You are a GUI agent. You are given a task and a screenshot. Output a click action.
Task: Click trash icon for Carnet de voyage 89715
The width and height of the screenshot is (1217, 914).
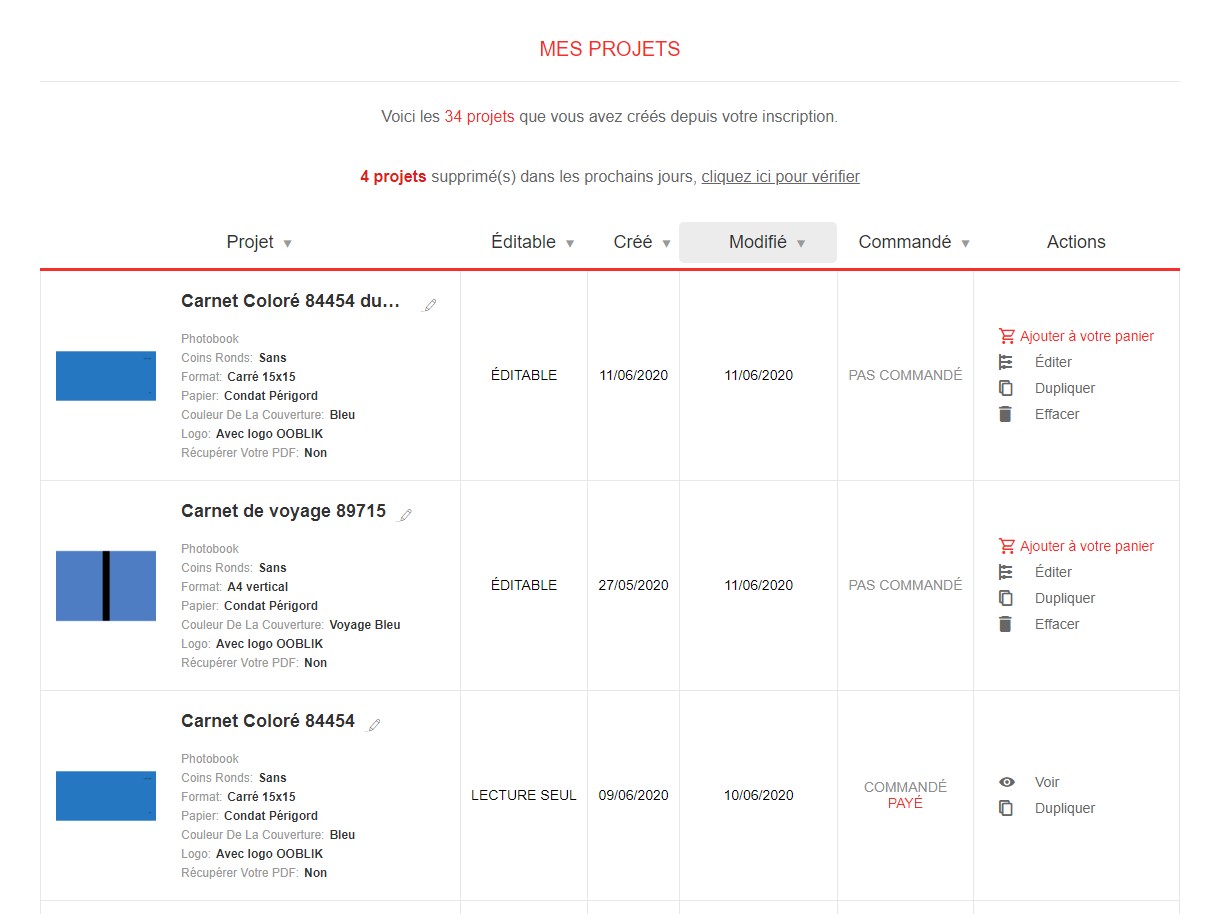(1006, 624)
